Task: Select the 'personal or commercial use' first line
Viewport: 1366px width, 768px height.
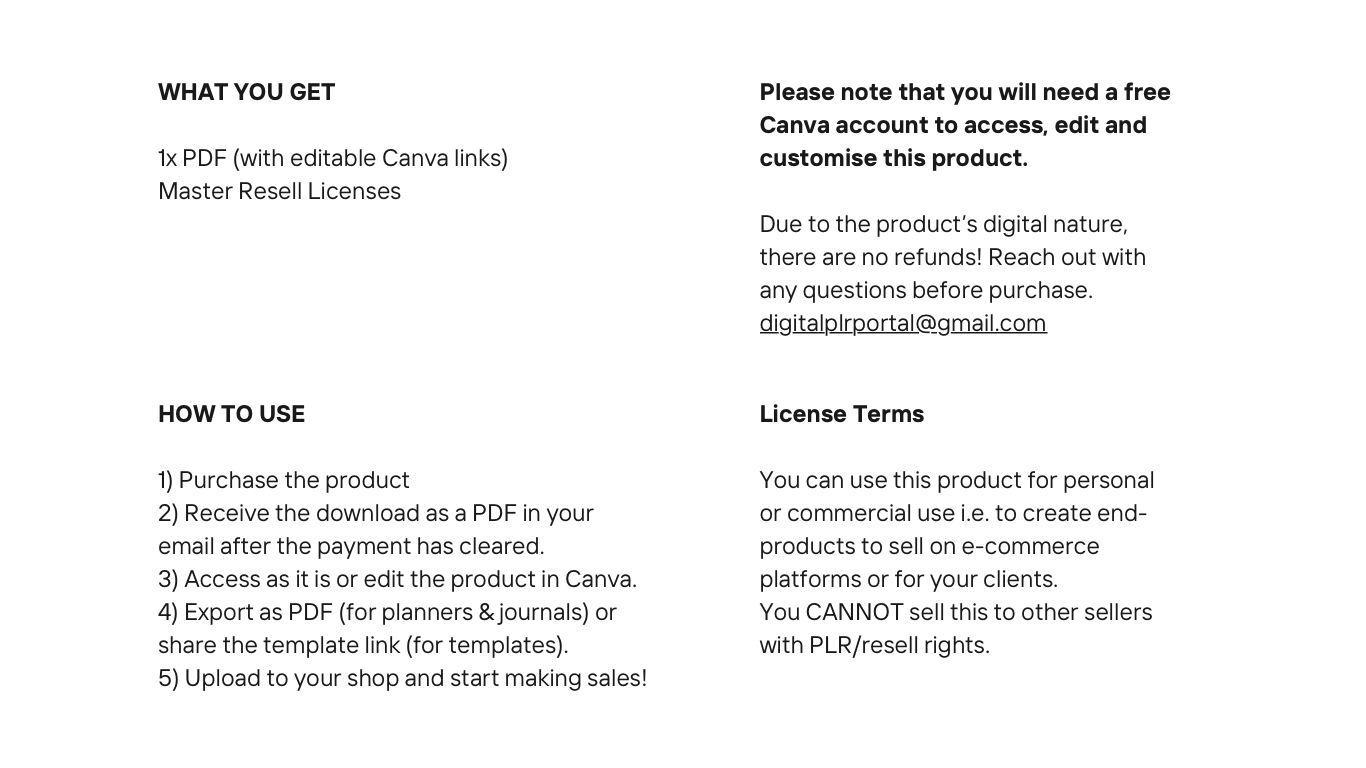Action: pyautogui.click(x=957, y=480)
